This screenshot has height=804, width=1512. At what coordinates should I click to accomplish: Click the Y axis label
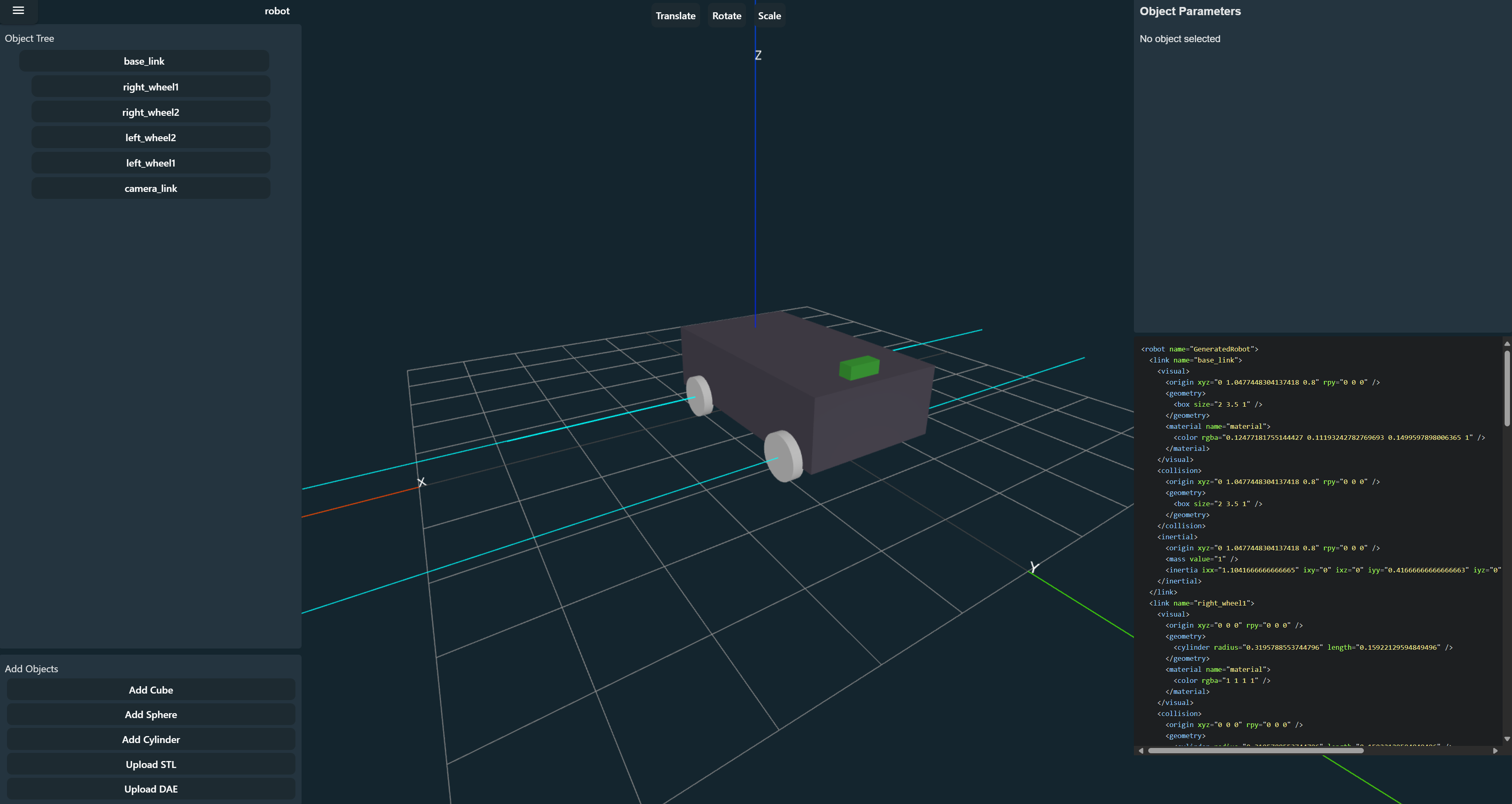click(1034, 568)
